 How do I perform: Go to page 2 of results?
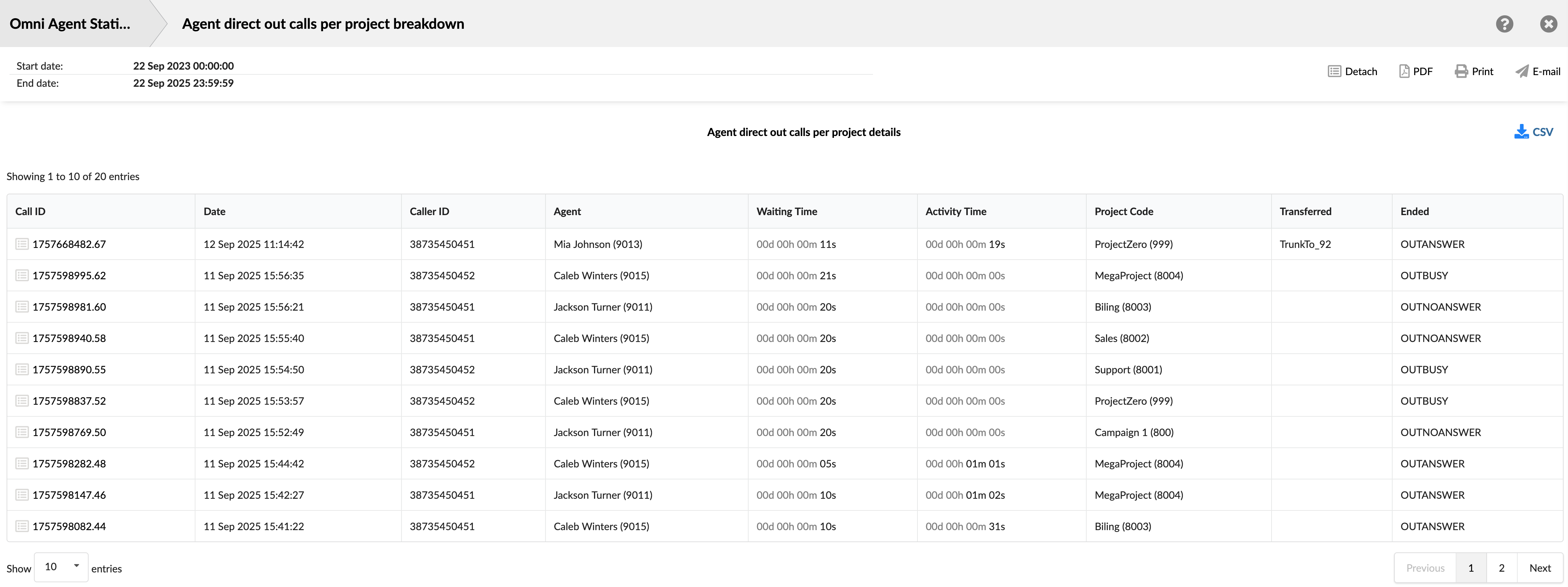(x=1501, y=567)
